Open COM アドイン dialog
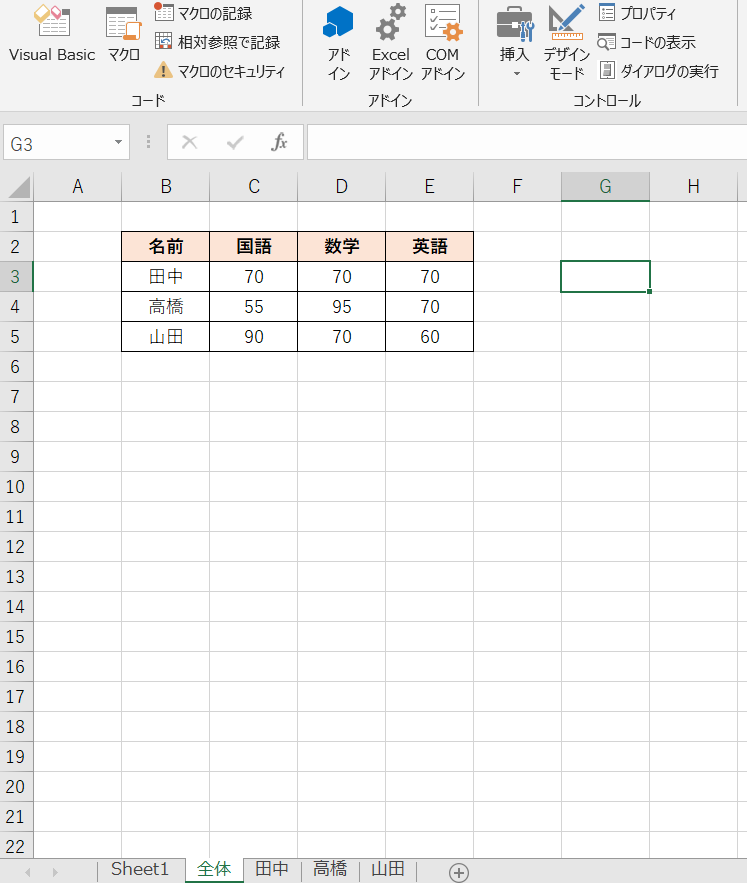 click(443, 43)
